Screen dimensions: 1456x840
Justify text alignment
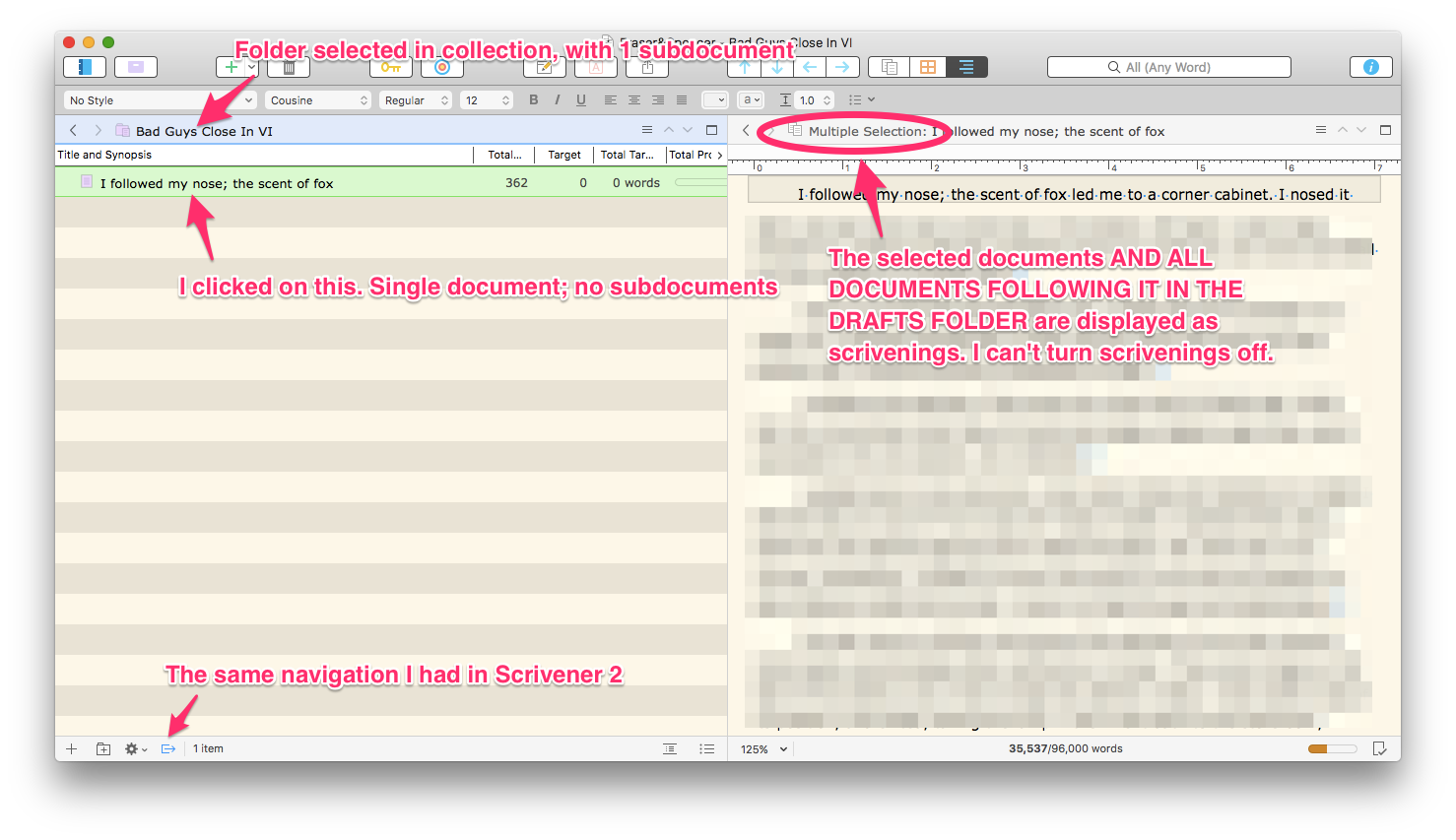682,99
